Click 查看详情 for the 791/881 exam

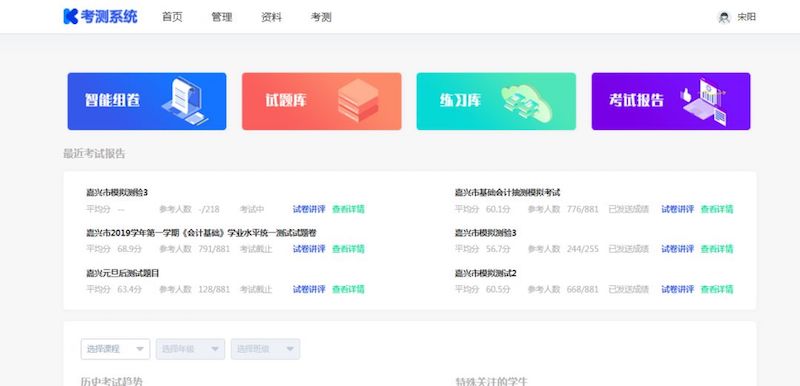348,249
